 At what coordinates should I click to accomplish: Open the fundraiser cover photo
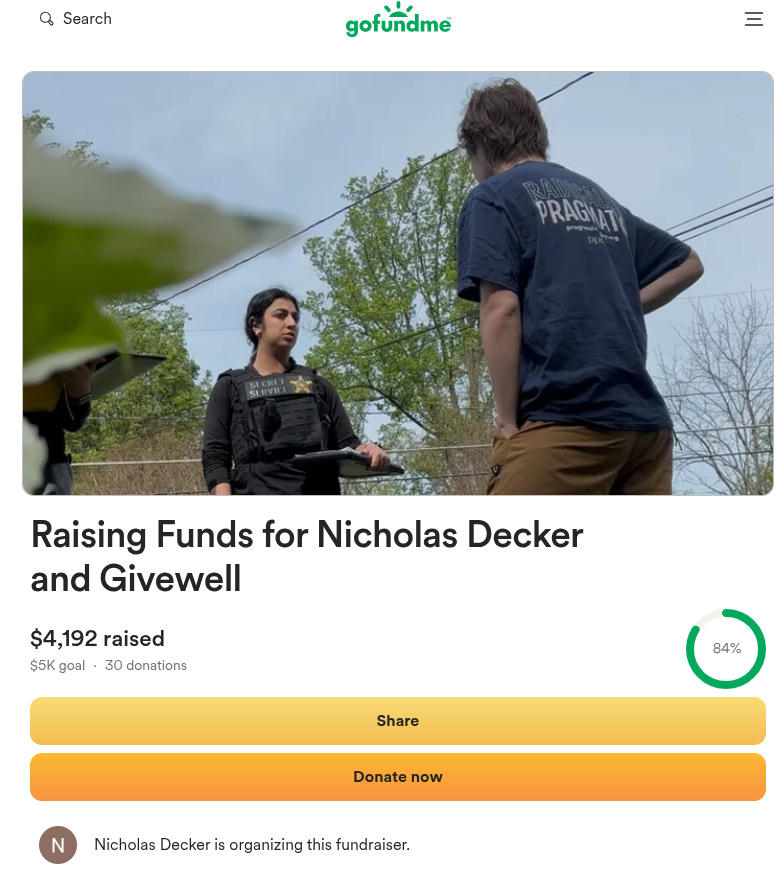pyautogui.click(x=398, y=283)
